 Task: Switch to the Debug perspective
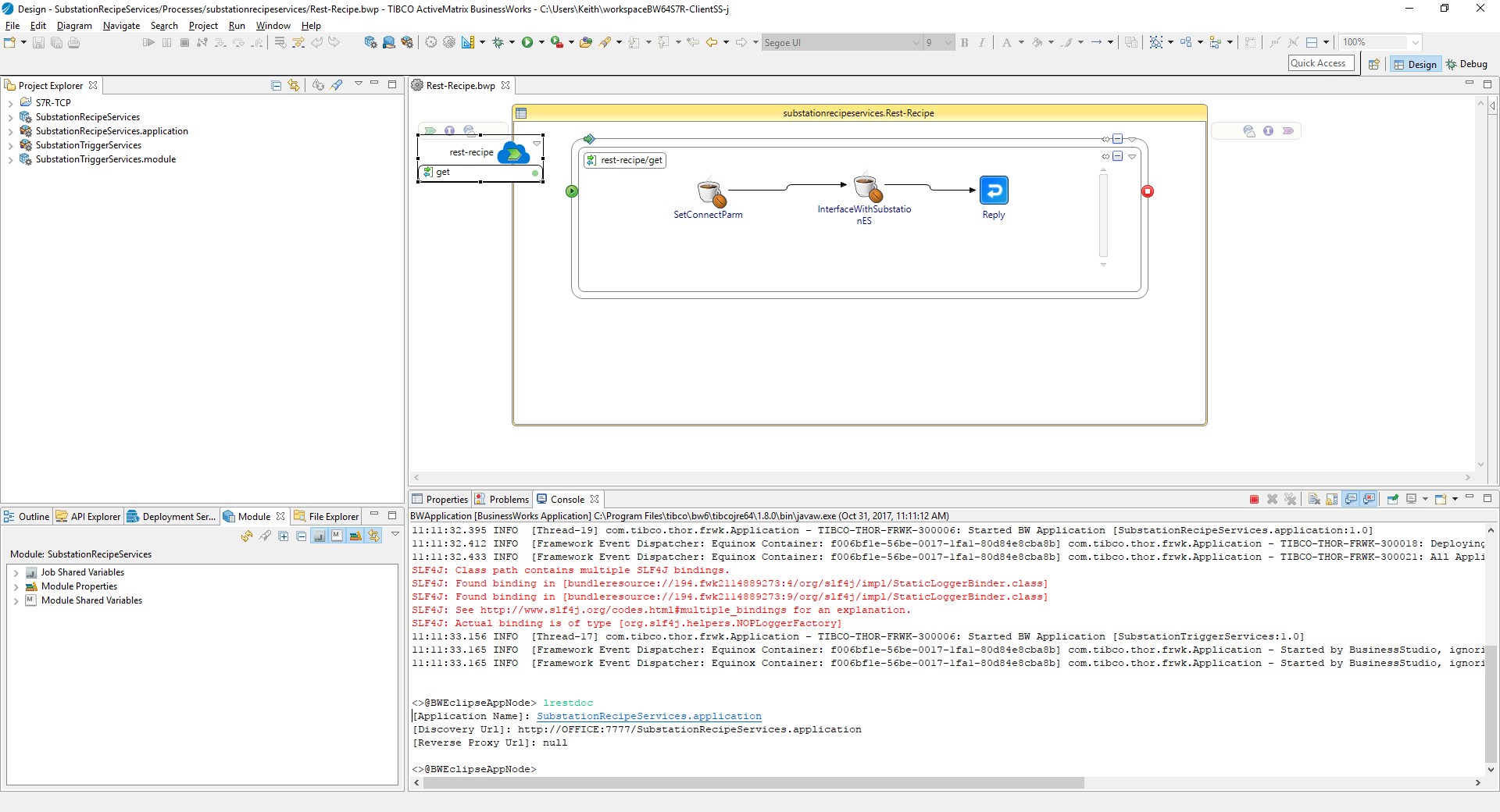[x=1466, y=65]
